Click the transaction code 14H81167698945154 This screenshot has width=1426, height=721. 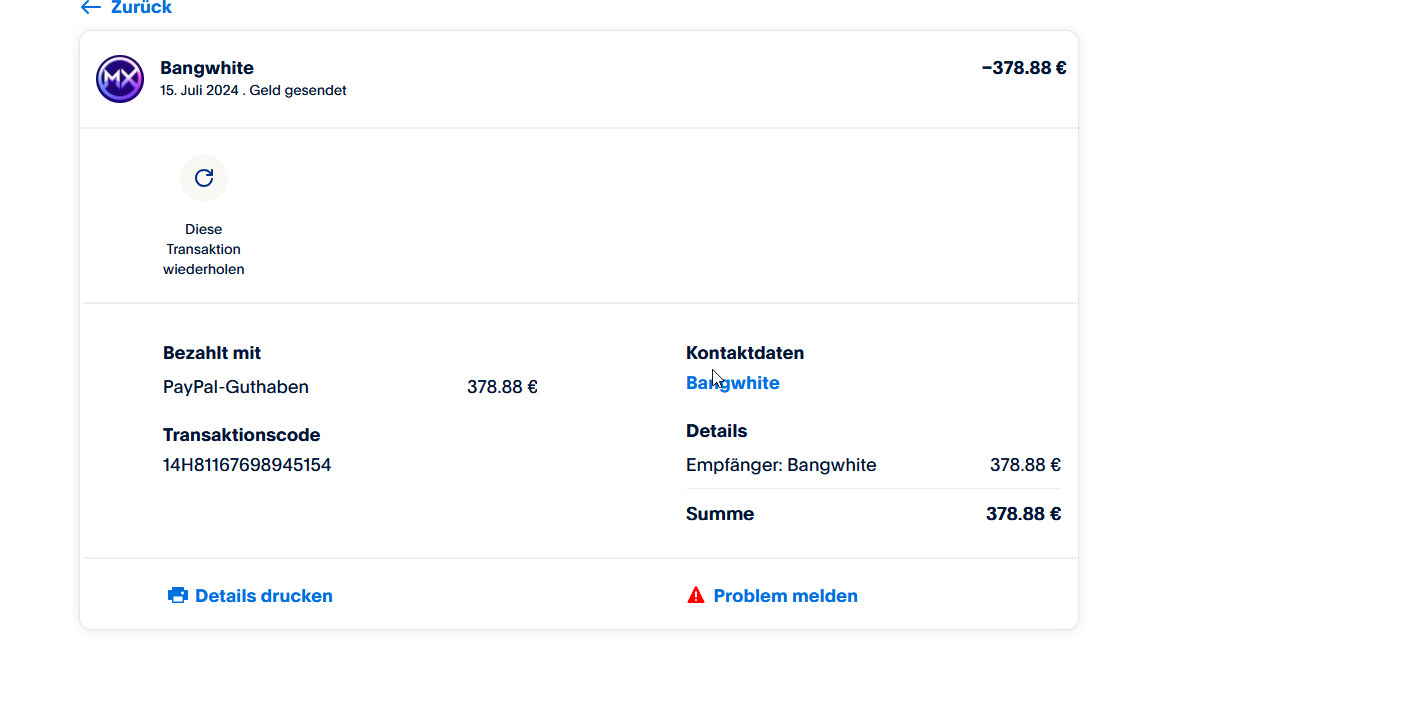click(x=247, y=465)
